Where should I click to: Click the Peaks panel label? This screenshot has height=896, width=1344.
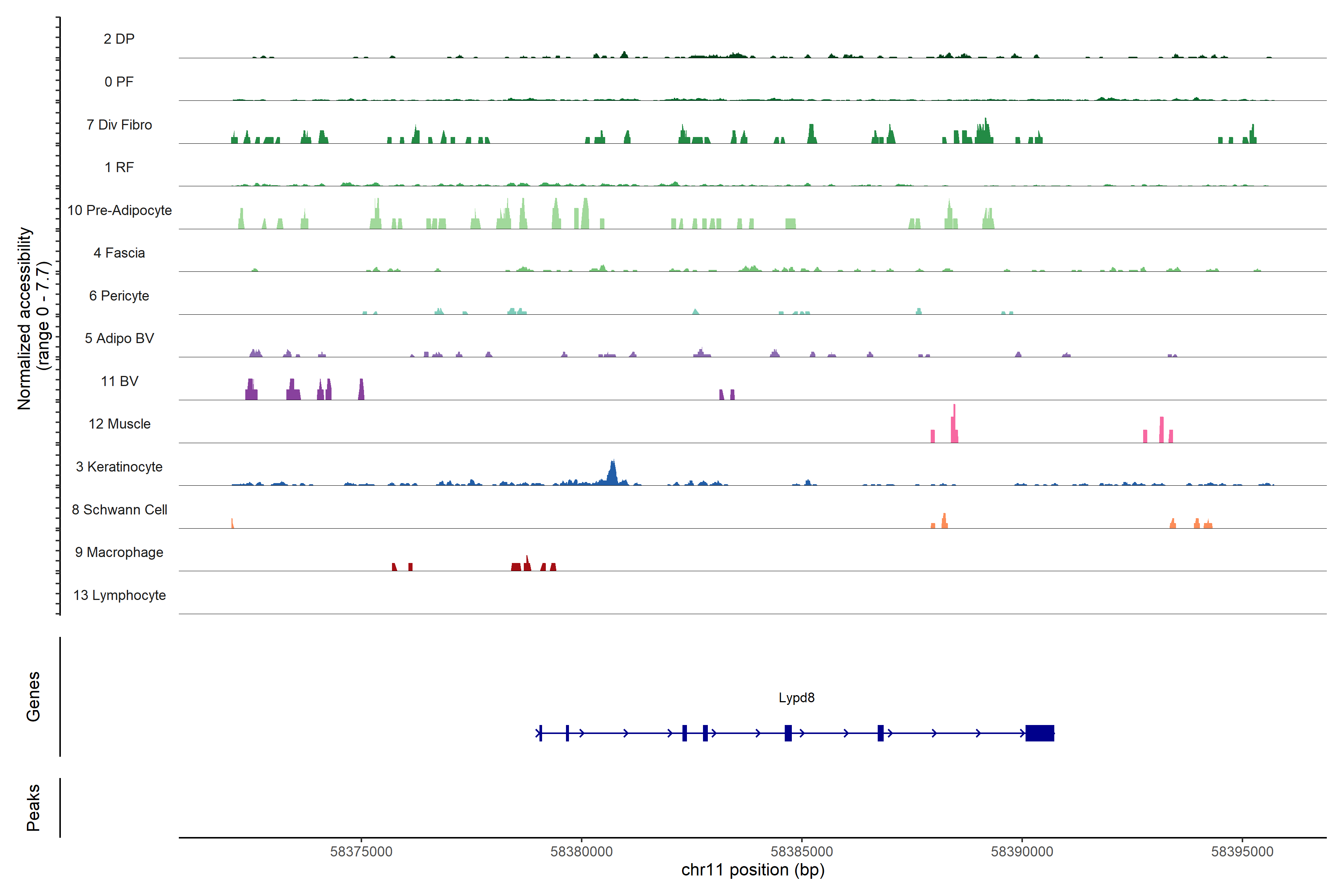pyautogui.click(x=33, y=808)
